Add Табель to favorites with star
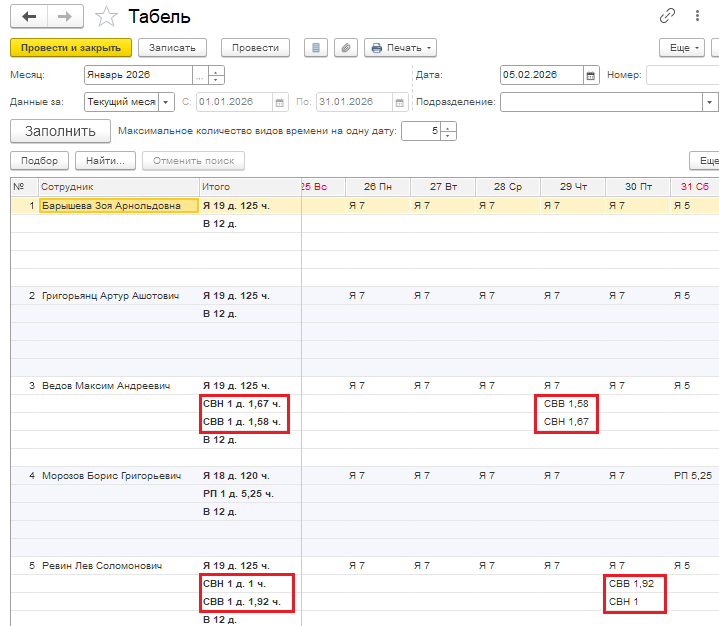The height and width of the screenshot is (626, 719). coord(104,17)
